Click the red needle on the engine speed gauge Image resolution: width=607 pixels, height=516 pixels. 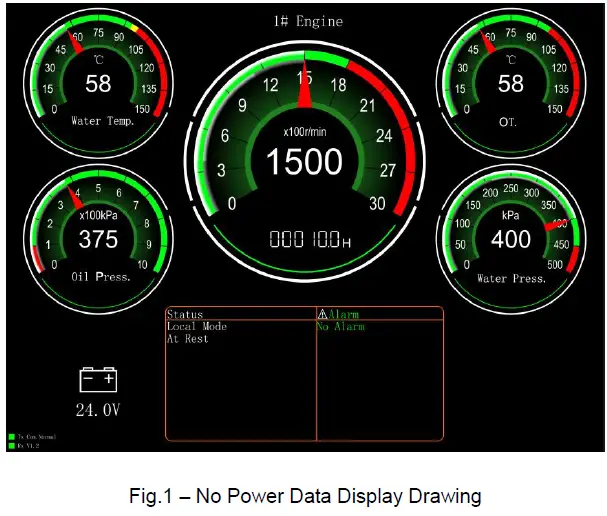click(305, 84)
